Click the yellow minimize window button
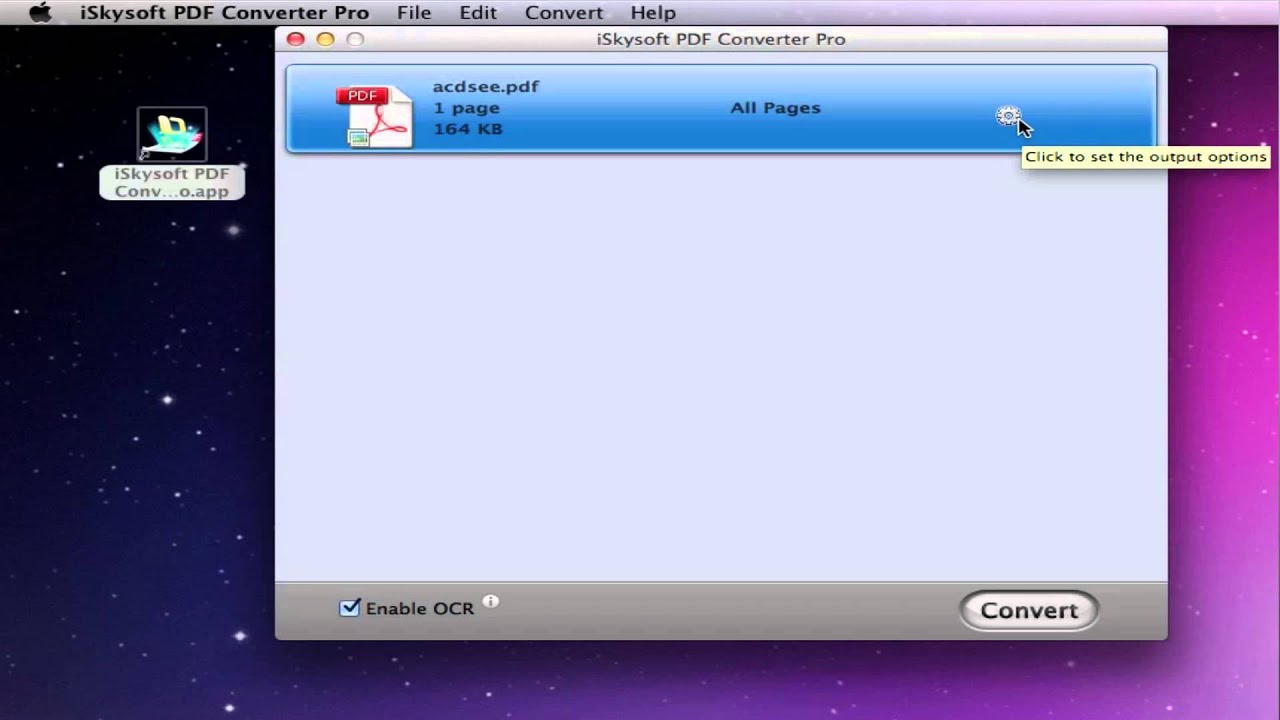This screenshot has height=720, width=1280. coord(325,39)
